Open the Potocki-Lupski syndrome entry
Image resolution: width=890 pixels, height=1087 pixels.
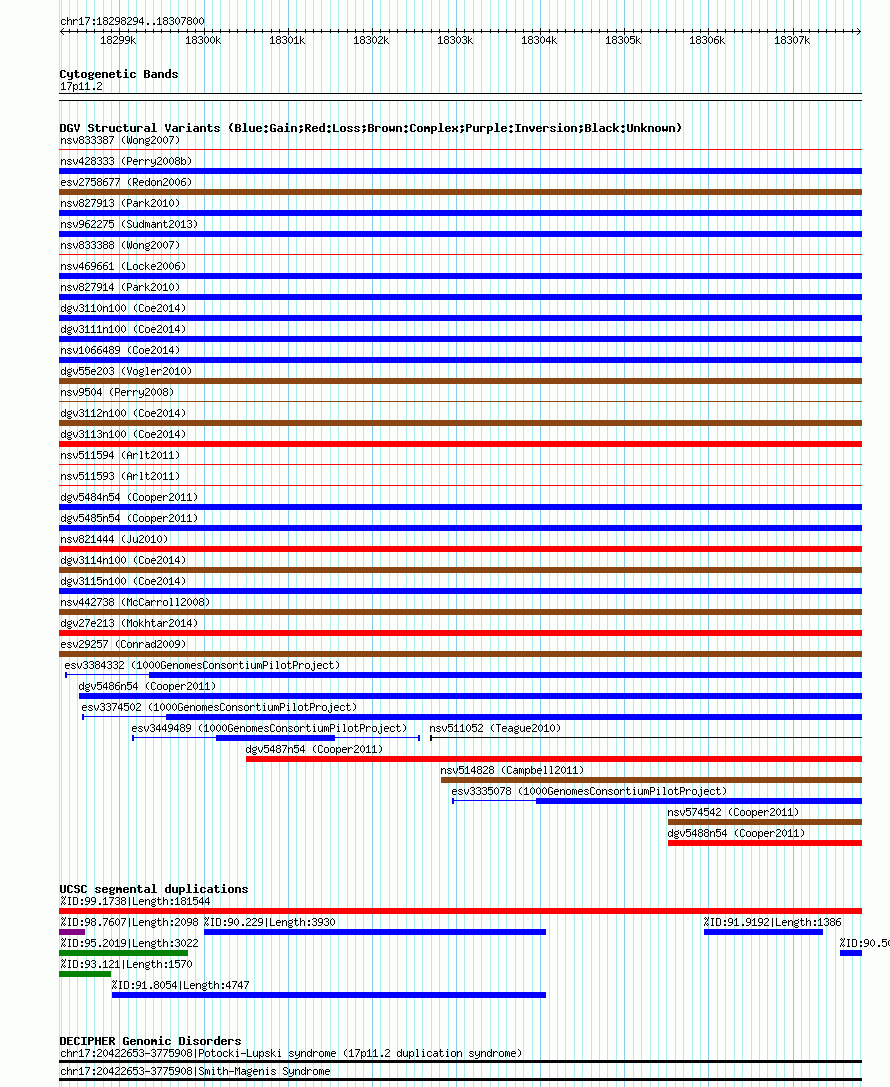coord(291,1054)
